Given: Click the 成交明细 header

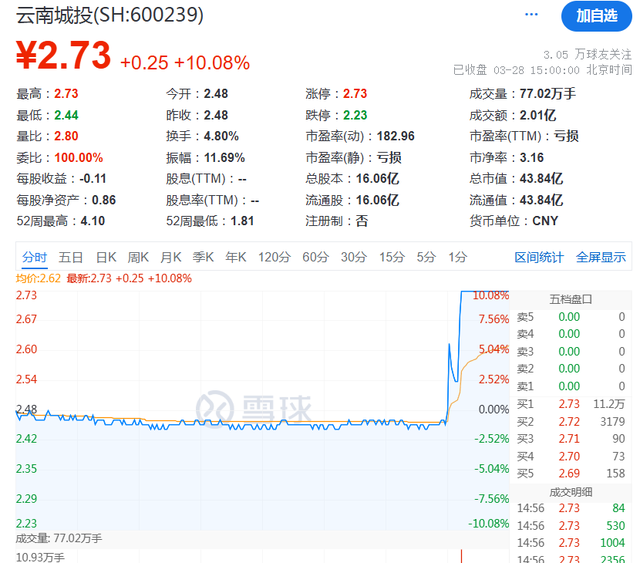Looking at the screenshot, I should (571, 492).
